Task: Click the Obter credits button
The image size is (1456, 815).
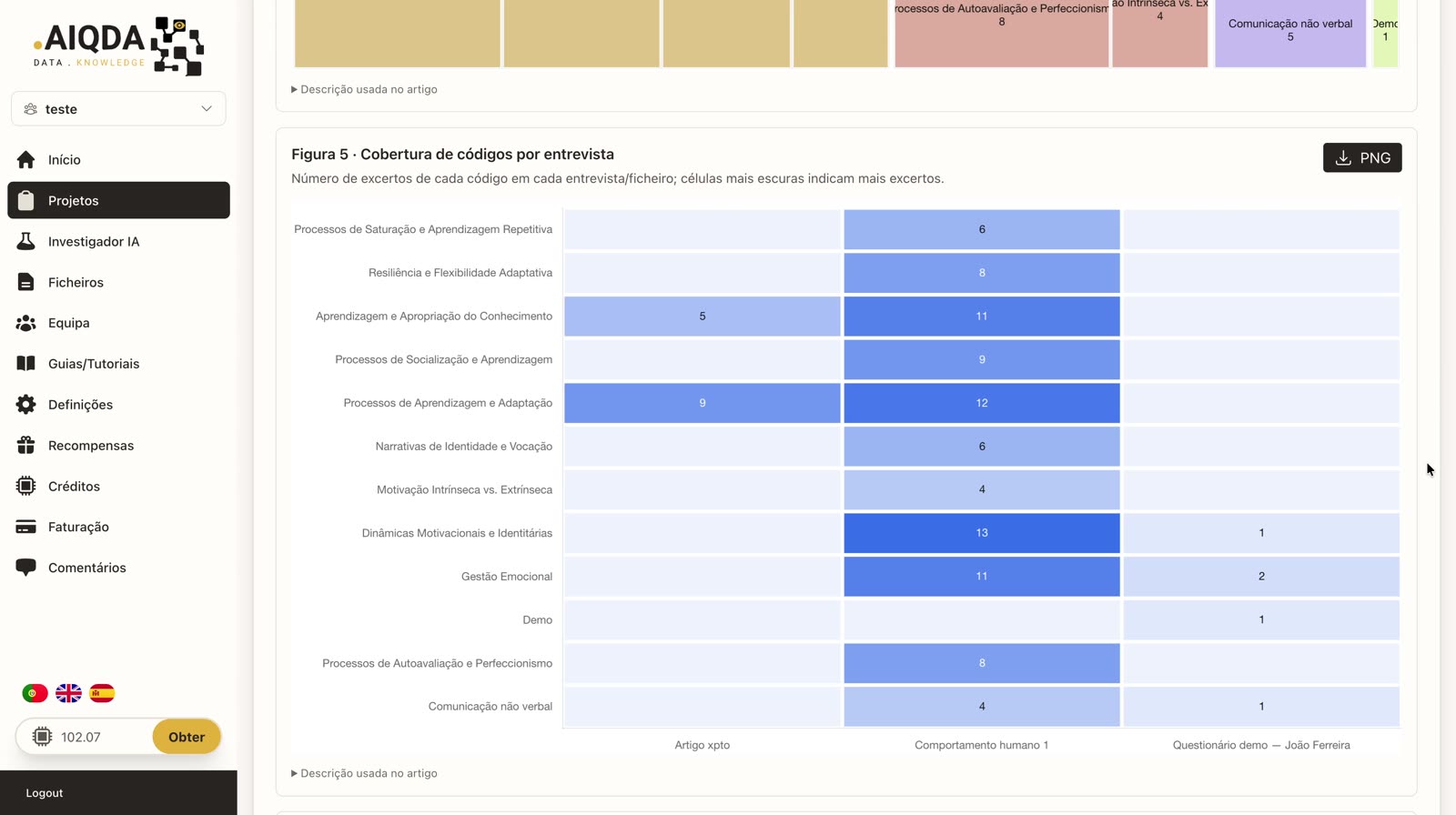Action: pyautogui.click(x=187, y=737)
